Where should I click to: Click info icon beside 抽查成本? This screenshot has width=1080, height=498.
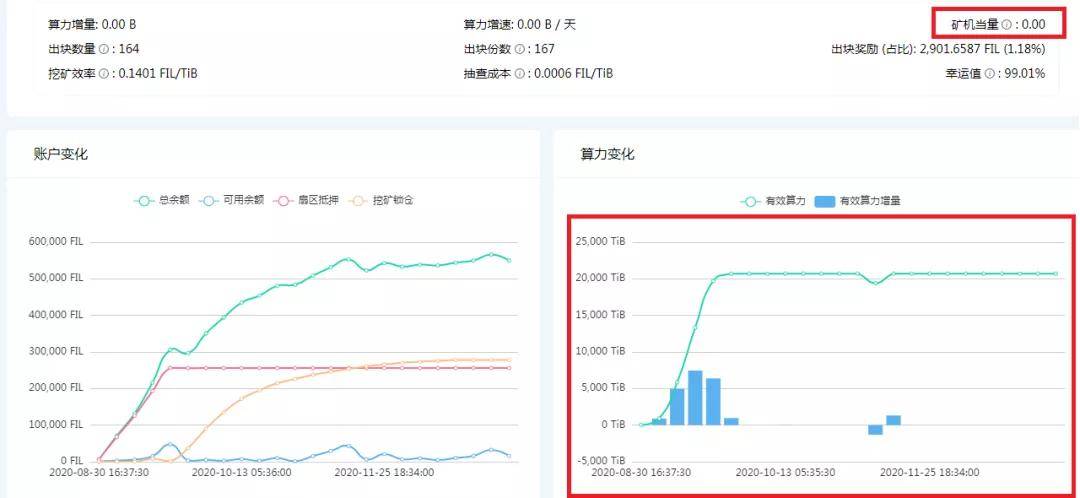coord(520,73)
